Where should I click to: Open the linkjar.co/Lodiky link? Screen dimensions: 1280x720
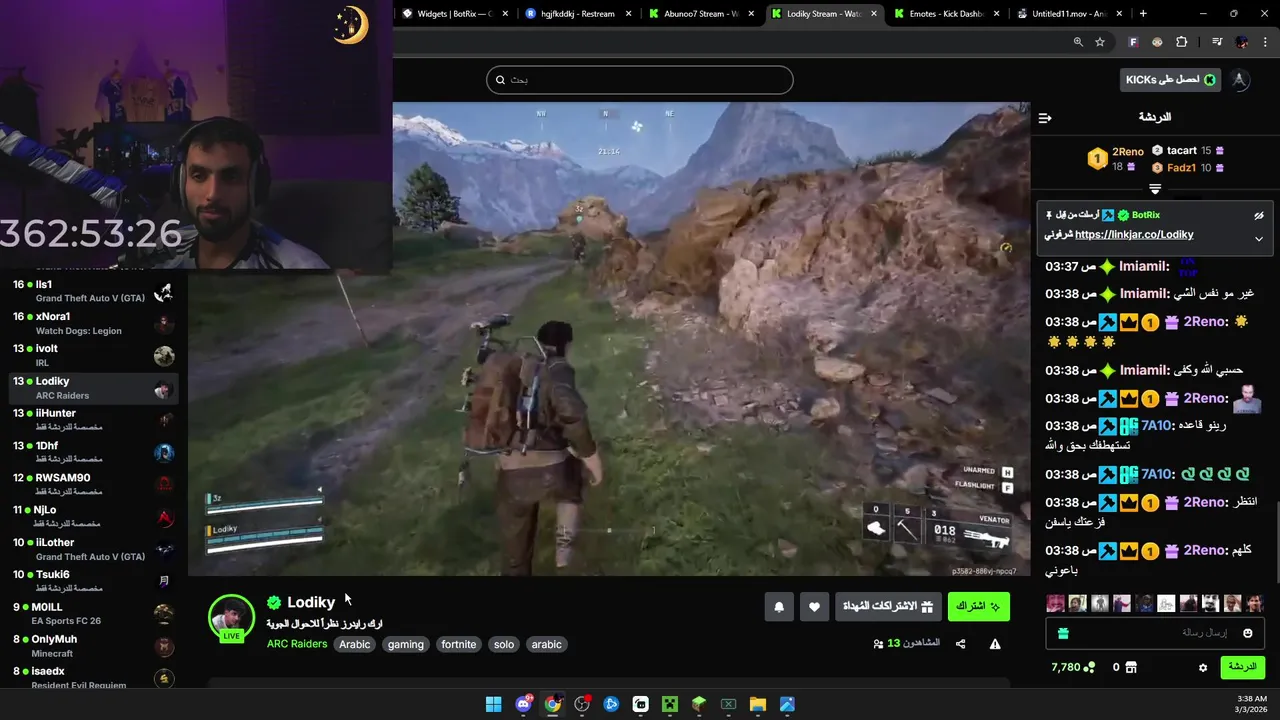coord(1134,235)
